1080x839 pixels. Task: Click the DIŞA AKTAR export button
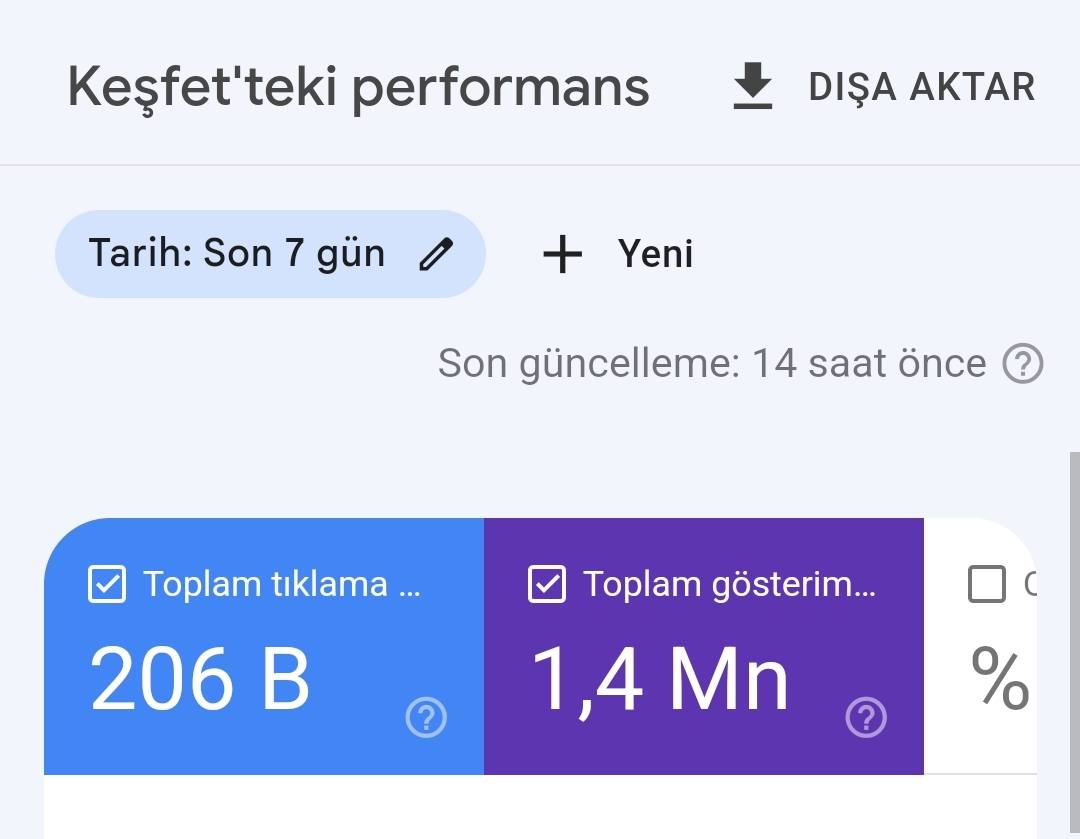pos(884,86)
